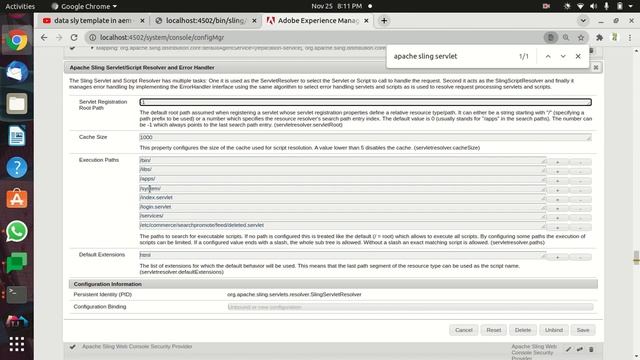Open the Files manager in dock
Screen dimensions: 640x360
17,104
